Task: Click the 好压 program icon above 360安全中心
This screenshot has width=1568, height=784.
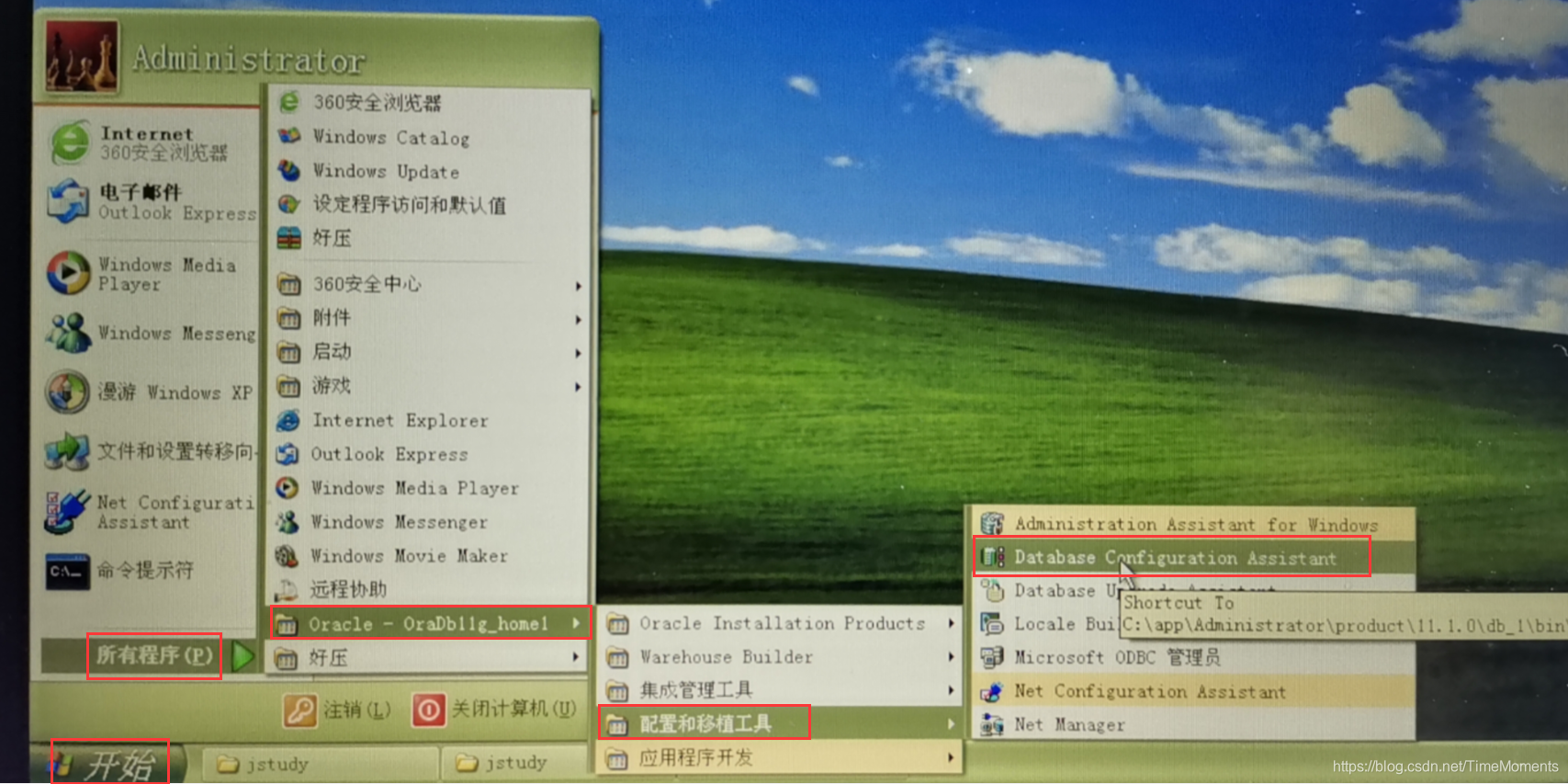Action: (289, 238)
